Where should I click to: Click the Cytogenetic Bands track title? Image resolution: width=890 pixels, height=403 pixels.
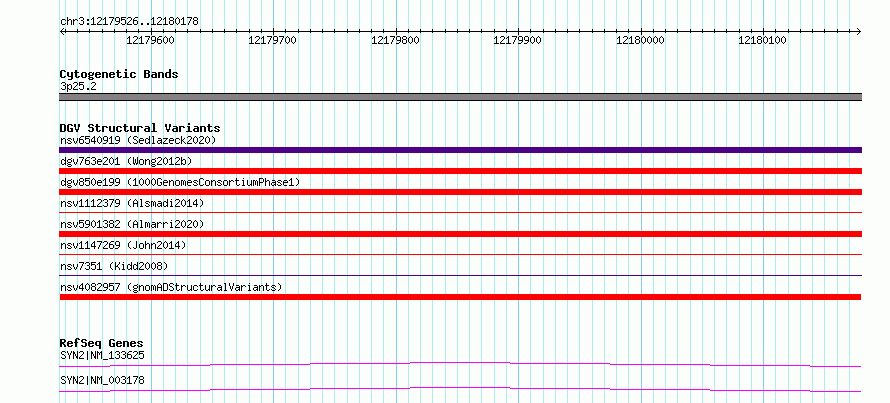(x=119, y=74)
